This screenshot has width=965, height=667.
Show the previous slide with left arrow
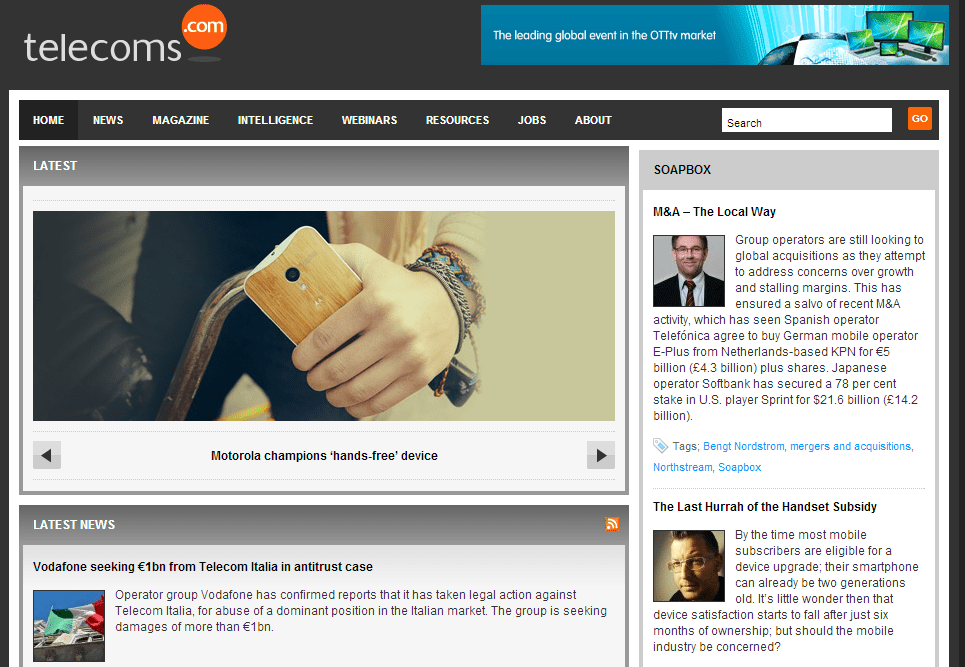coord(47,455)
